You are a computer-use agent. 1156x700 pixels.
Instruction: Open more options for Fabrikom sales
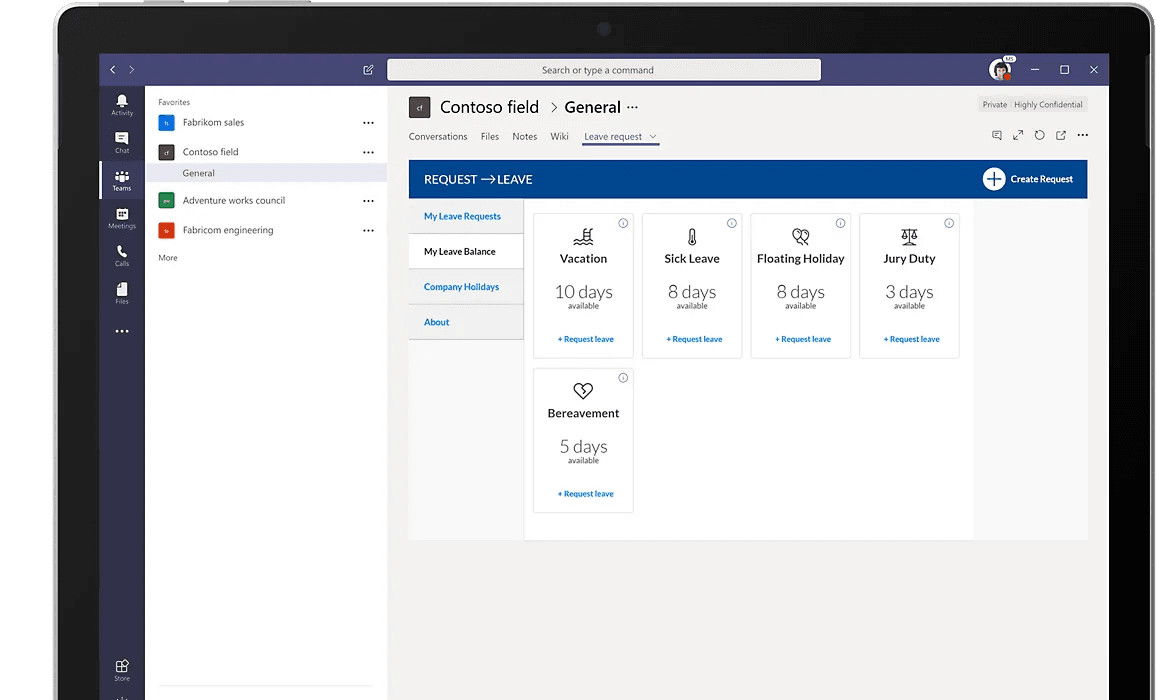coord(368,122)
